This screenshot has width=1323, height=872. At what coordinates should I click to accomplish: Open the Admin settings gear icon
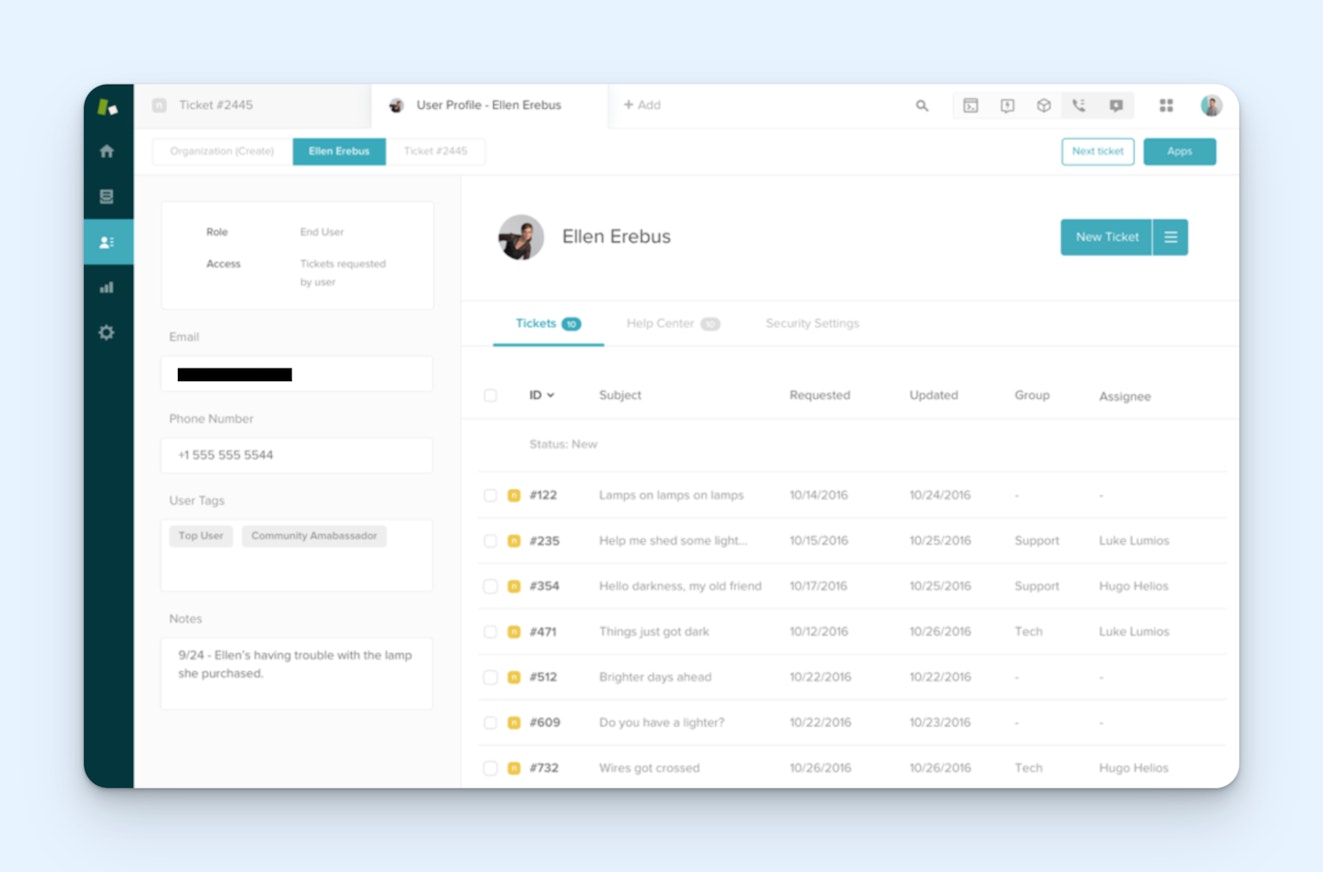tap(107, 333)
